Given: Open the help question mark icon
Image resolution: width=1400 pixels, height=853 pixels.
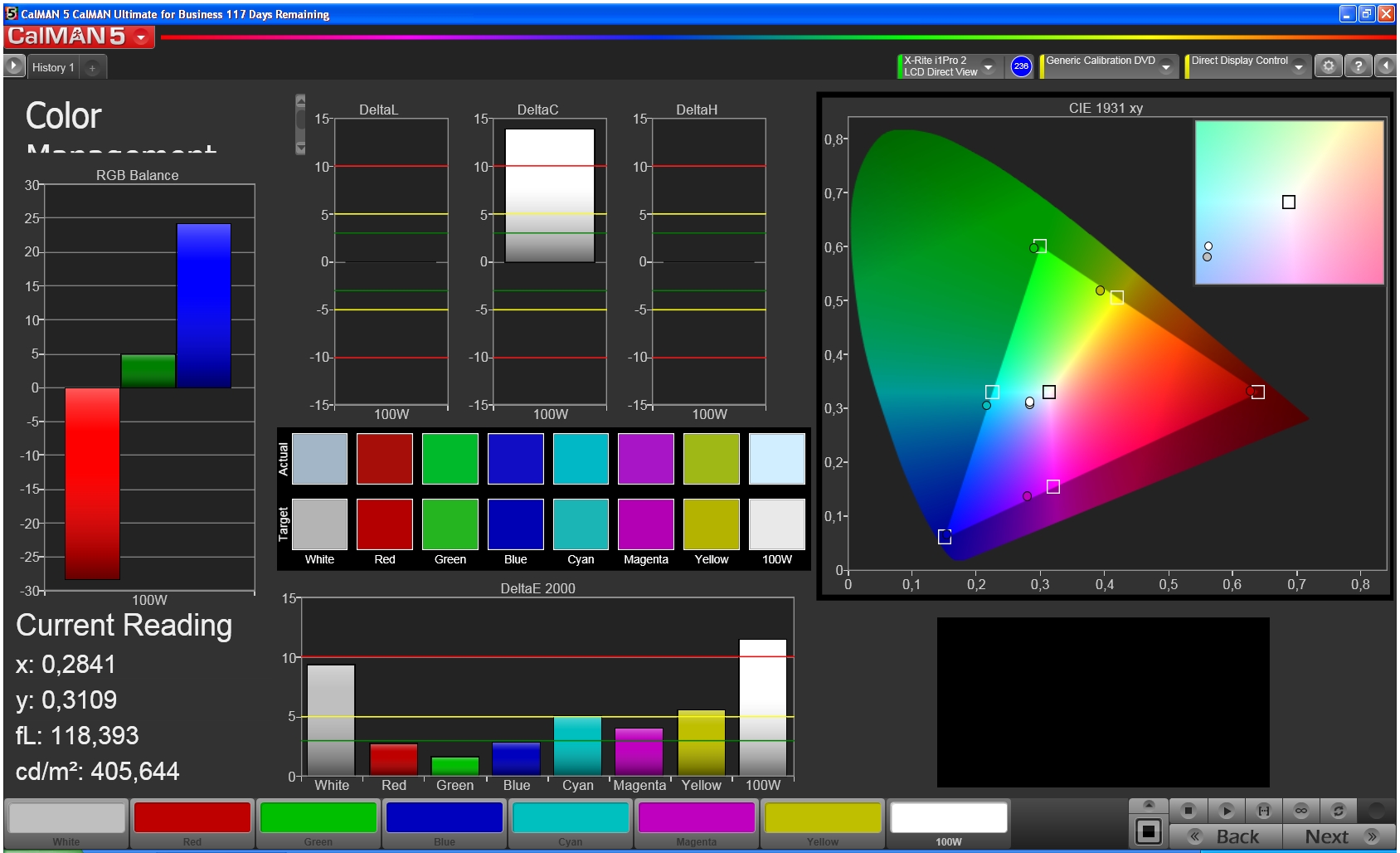Looking at the screenshot, I should (1358, 66).
